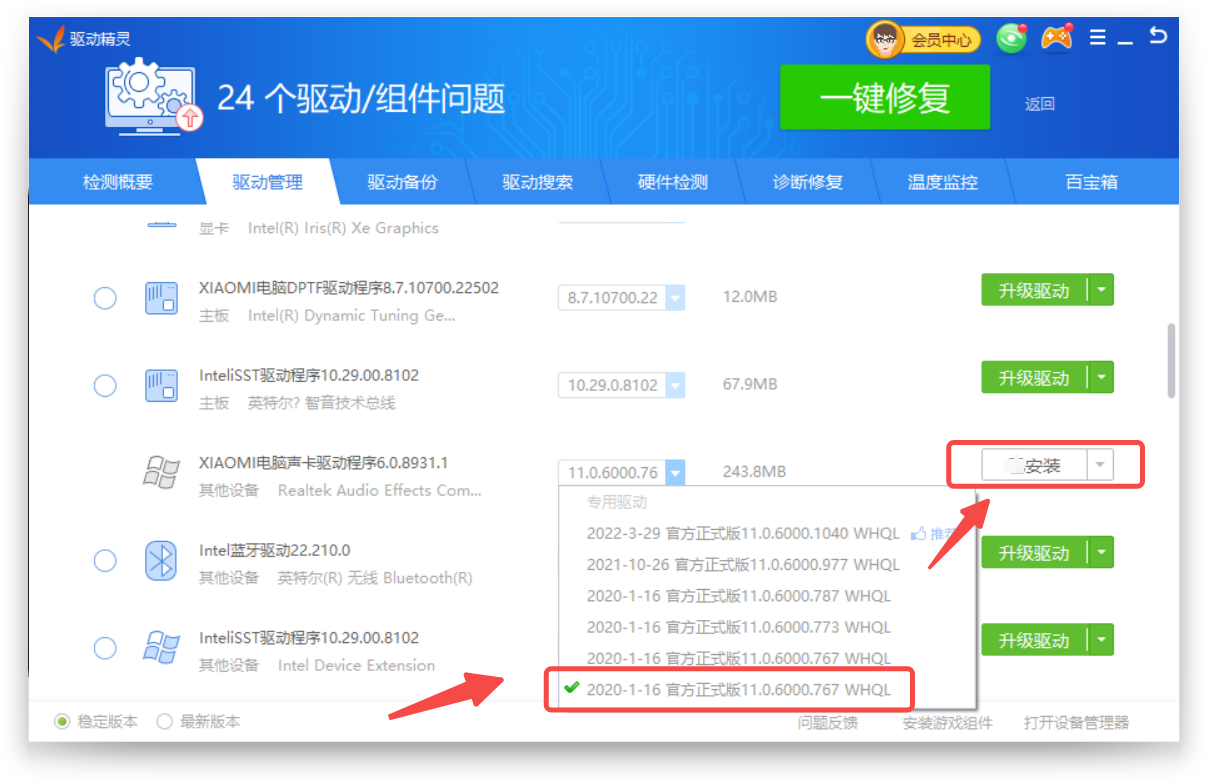Click the Intel Bluetooth driver icon
Viewport: 1208px width, 783px height.
(x=161, y=561)
